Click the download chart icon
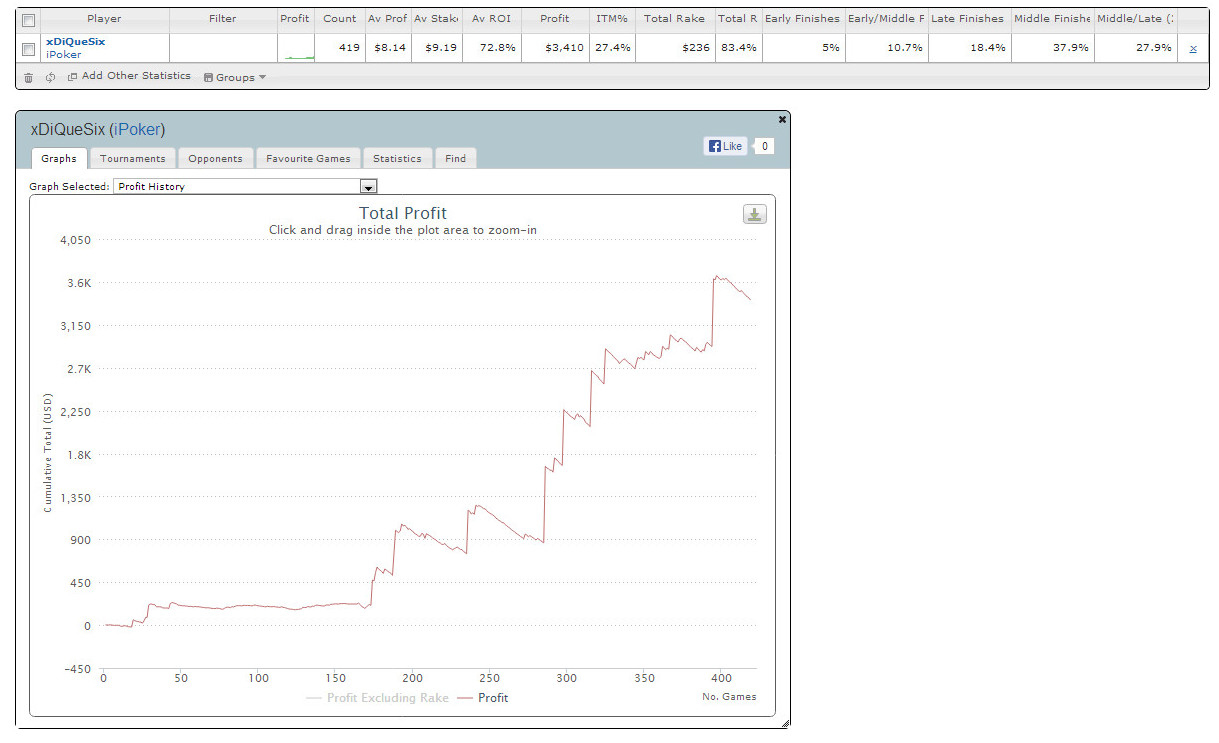 point(754,214)
